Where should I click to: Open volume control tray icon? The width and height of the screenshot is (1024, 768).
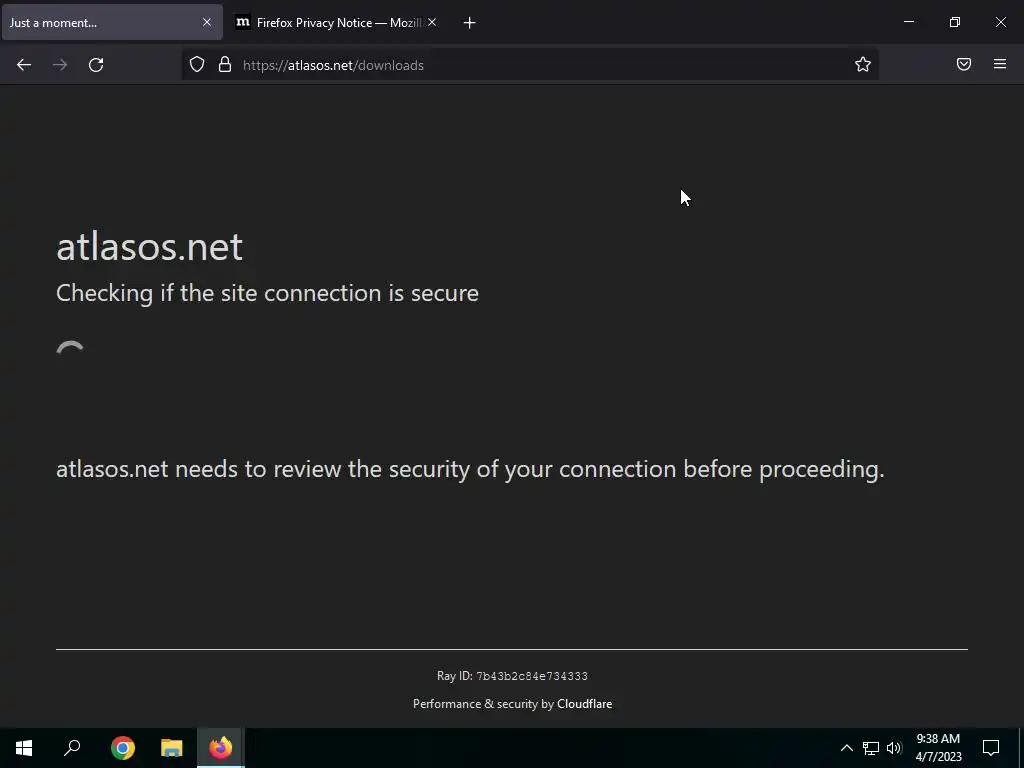(x=894, y=748)
